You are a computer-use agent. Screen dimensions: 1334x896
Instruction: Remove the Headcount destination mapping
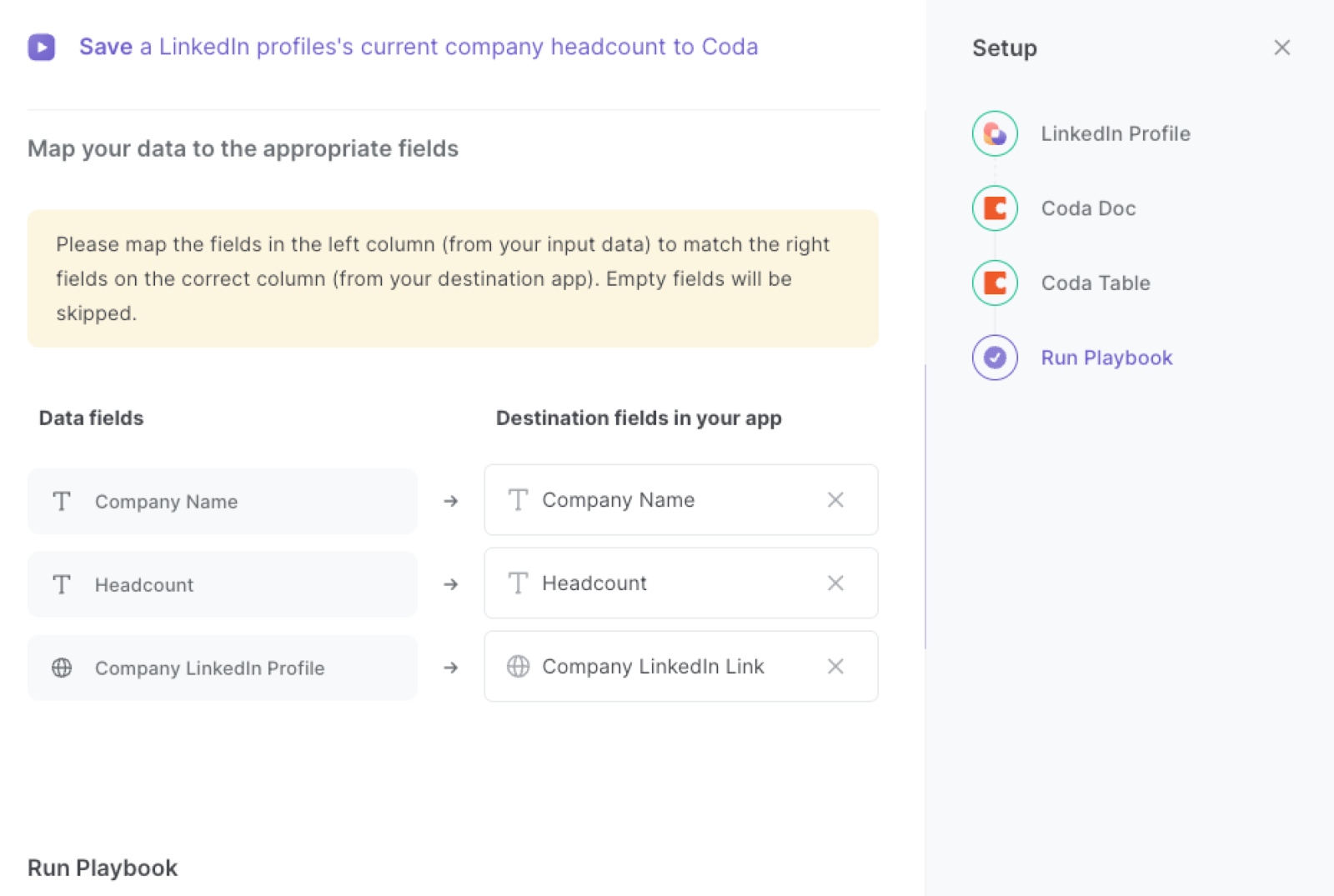click(835, 583)
